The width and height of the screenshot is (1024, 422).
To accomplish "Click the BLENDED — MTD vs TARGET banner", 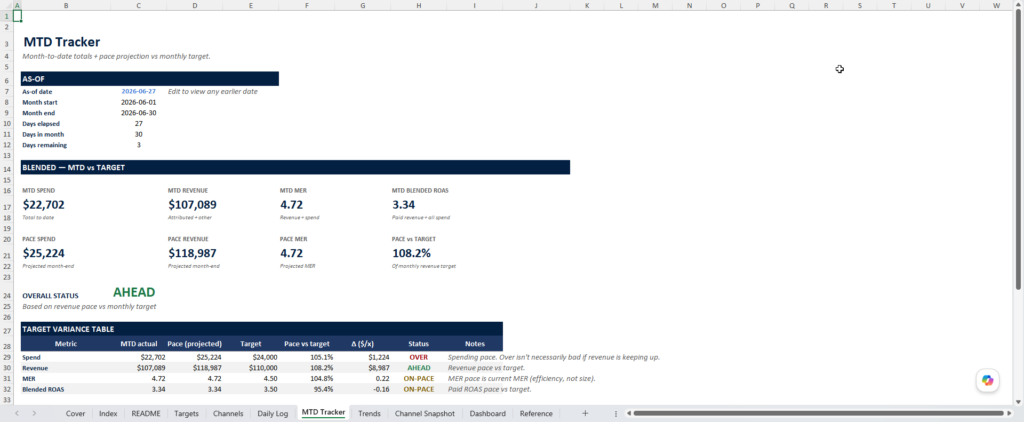I will [295, 167].
